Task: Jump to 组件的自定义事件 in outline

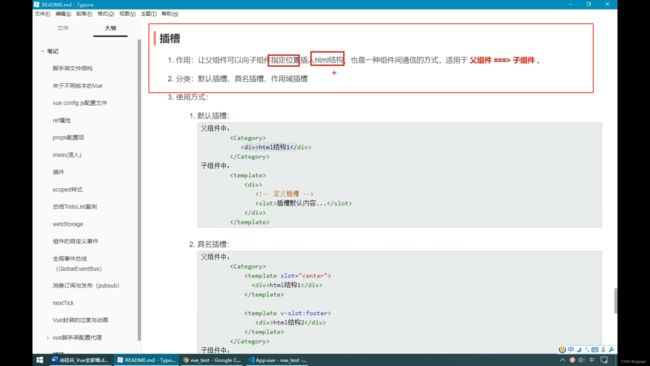Action: (75, 241)
